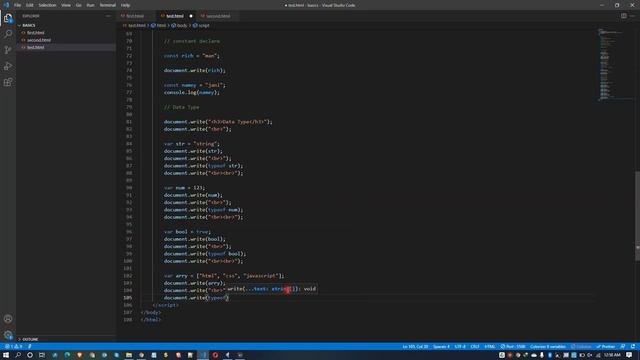Click the console.log(namey) line
The width and height of the screenshot is (640, 360).
[x=192, y=92]
